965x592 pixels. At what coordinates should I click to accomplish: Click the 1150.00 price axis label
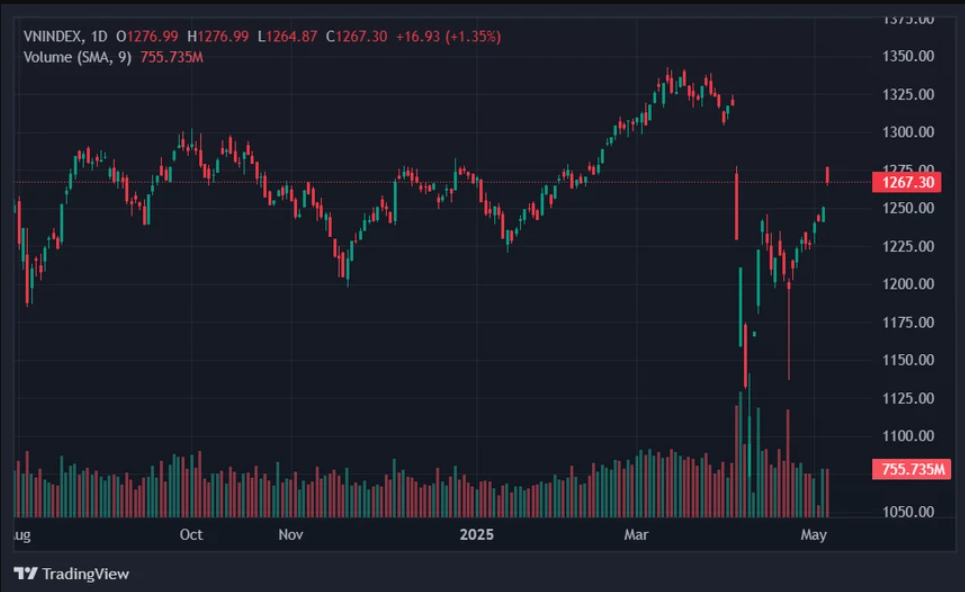click(x=908, y=360)
